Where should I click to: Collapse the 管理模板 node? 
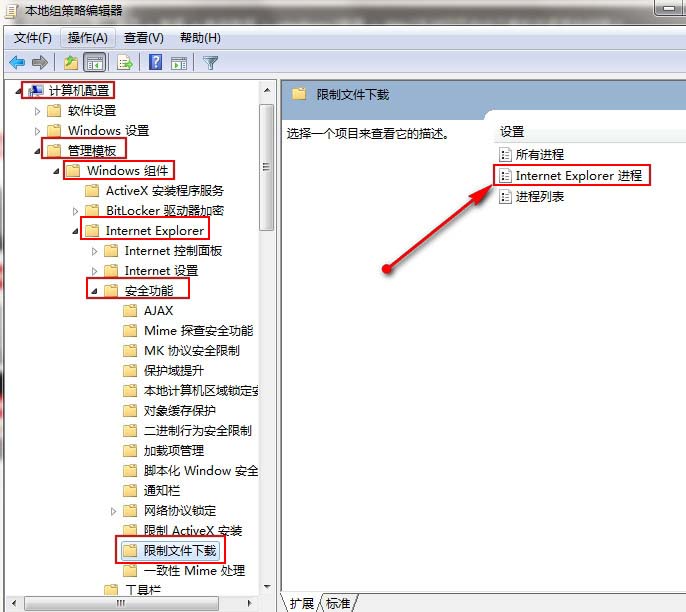pyautogui.click(x=37, y=151)
